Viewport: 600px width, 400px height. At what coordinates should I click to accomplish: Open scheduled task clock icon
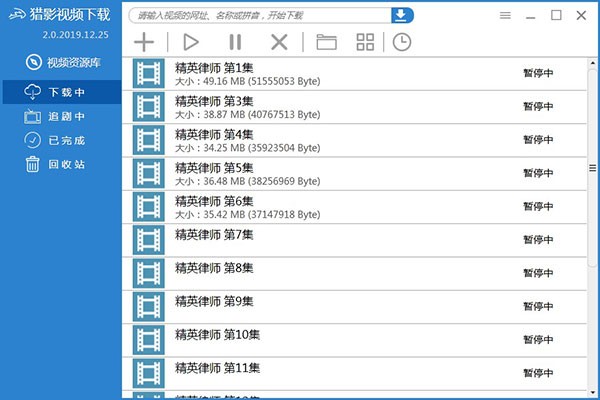tap(401, 42)
